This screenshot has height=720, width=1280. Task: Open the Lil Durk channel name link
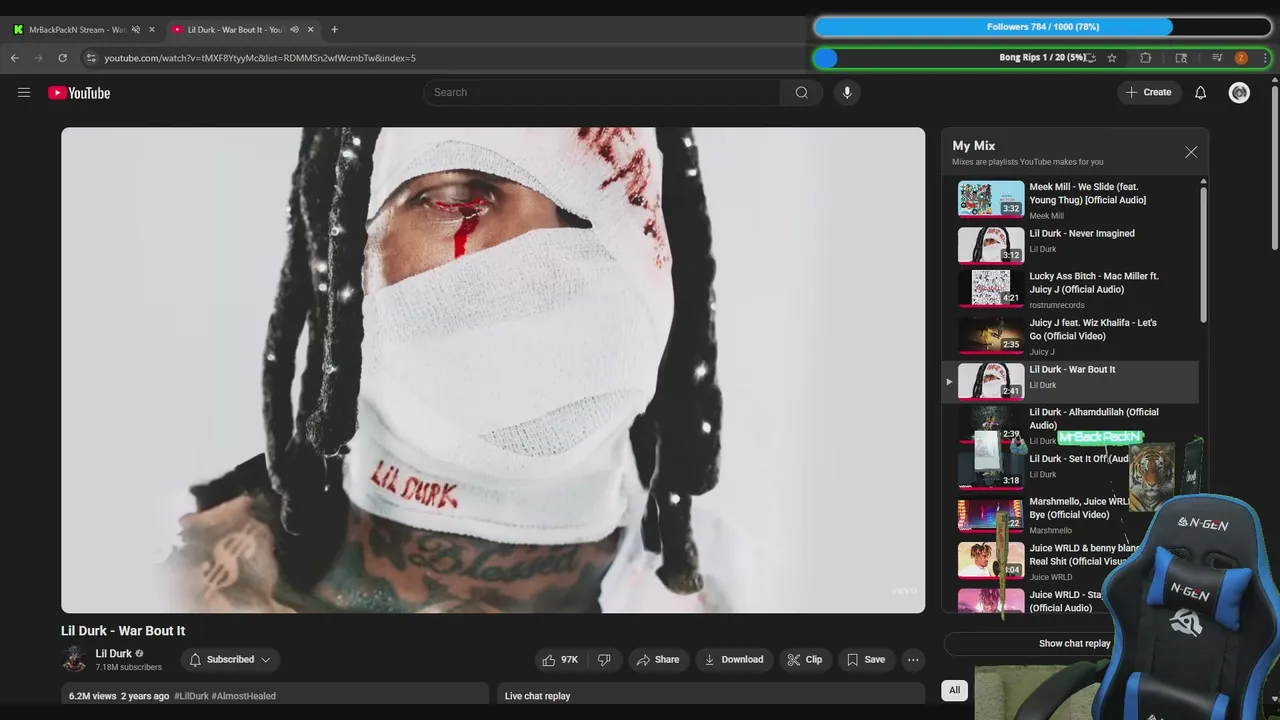click(x=114, y=653)
